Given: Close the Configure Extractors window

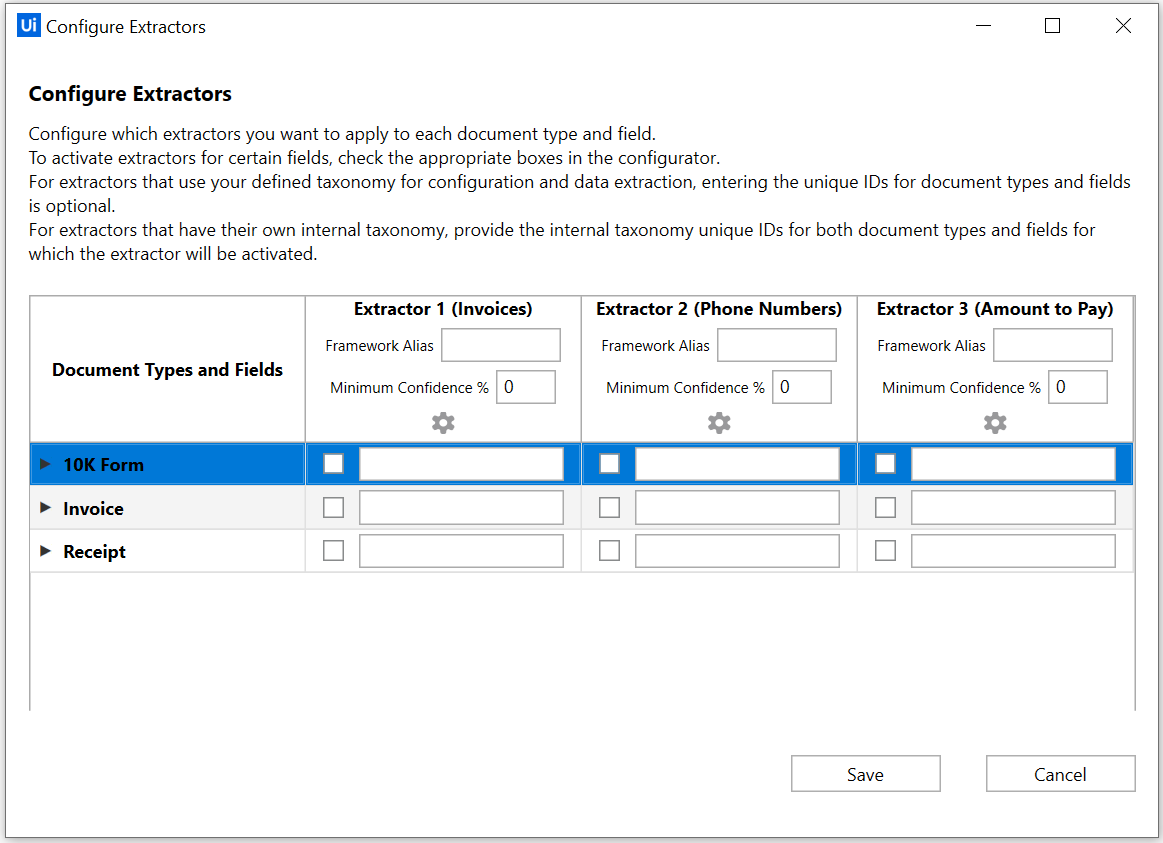Looking at the screenshot, I should pos(1123,27).
